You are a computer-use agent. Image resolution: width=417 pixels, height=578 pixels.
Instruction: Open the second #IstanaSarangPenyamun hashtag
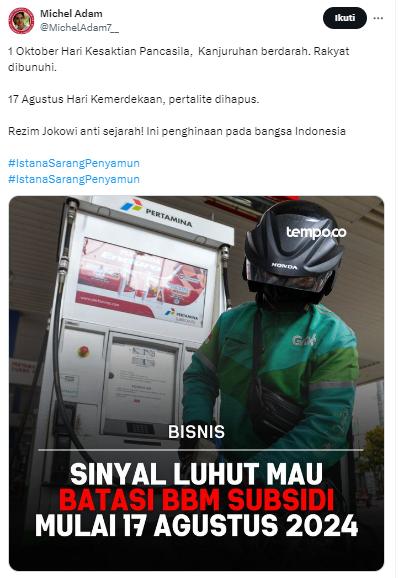[x=74, y=179]
